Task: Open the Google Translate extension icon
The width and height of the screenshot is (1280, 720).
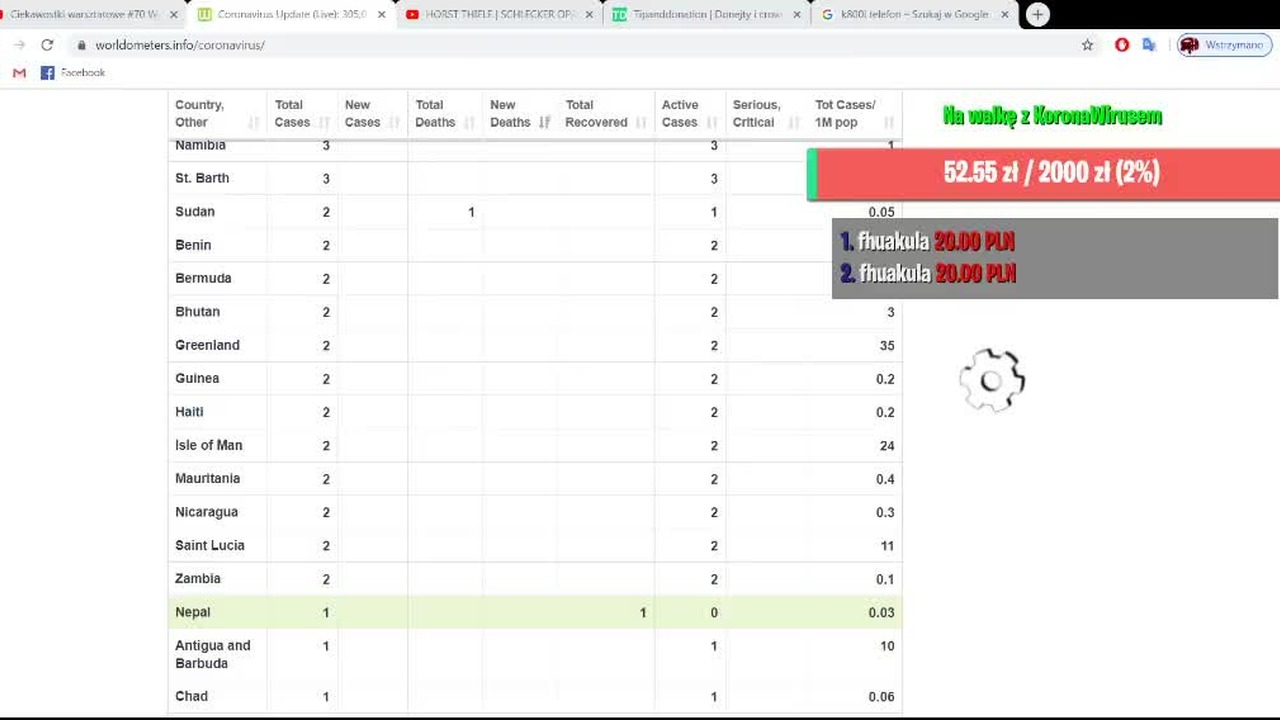Action: click(x=1149, y=45)
